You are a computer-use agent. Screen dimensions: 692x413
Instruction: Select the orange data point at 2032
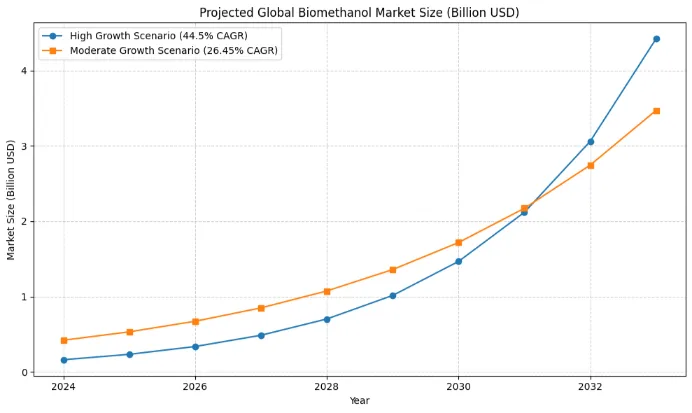[590, 165]
